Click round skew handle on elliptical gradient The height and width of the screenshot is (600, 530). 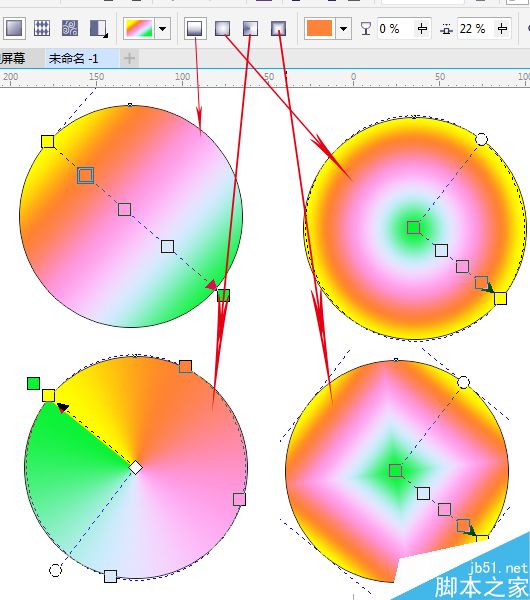point(481,139)
